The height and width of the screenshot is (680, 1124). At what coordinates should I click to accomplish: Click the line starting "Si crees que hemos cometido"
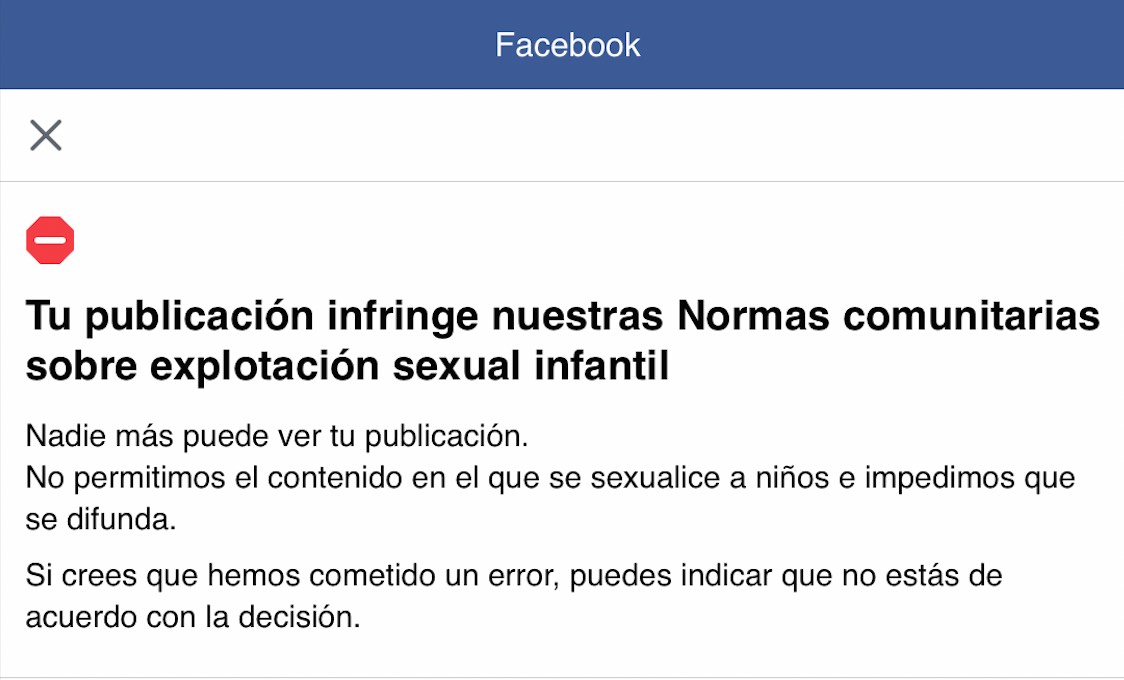tap(514, 576)
